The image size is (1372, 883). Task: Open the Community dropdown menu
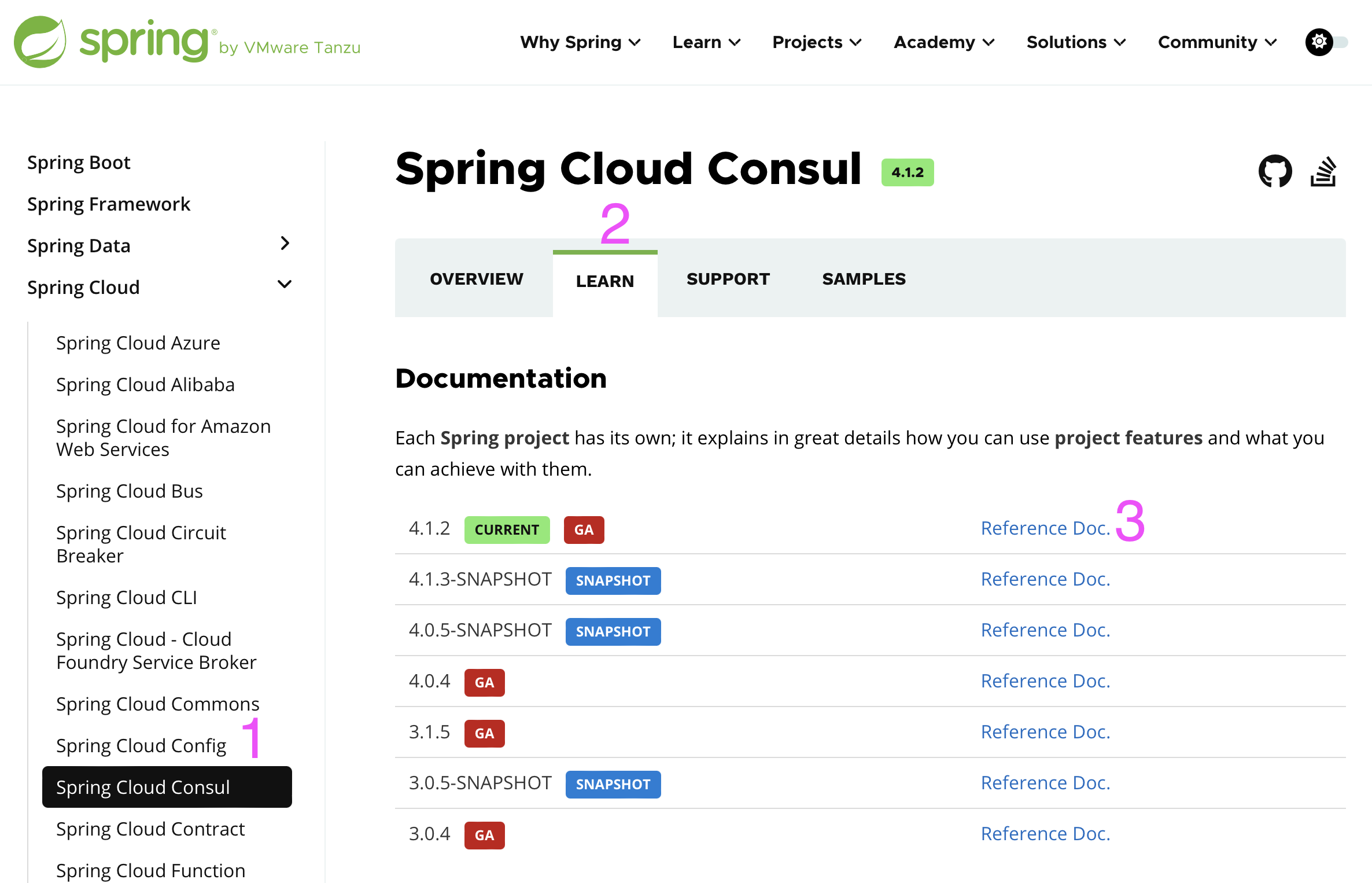click(1217, 42)
